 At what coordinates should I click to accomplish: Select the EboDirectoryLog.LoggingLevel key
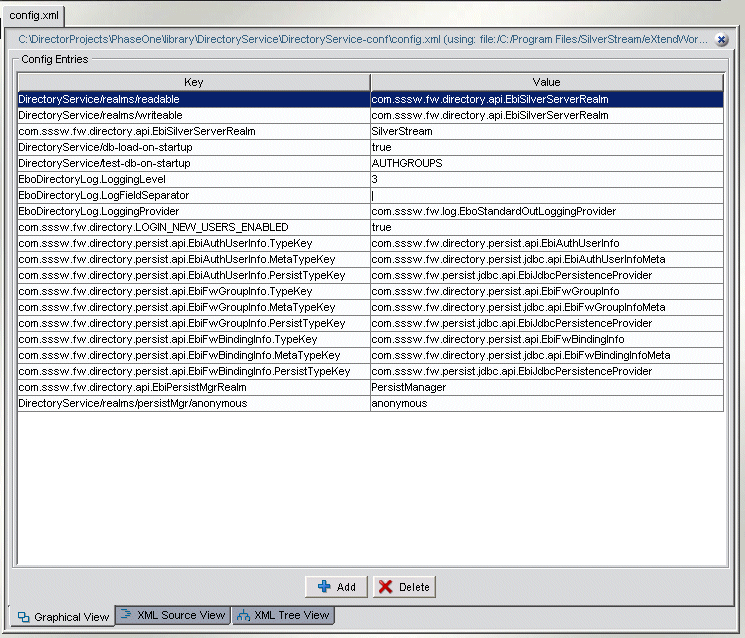pos(194,180)
